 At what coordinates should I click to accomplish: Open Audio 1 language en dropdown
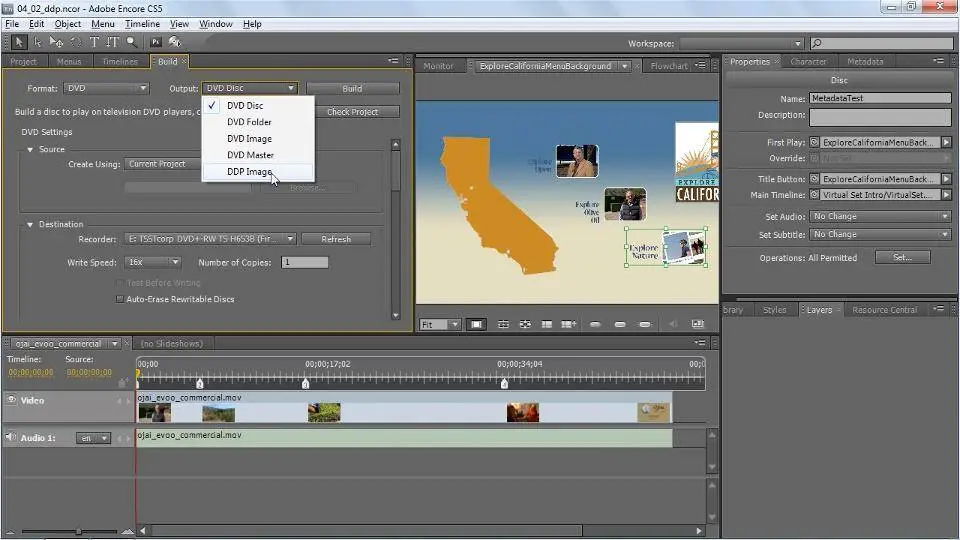point(93,438)
